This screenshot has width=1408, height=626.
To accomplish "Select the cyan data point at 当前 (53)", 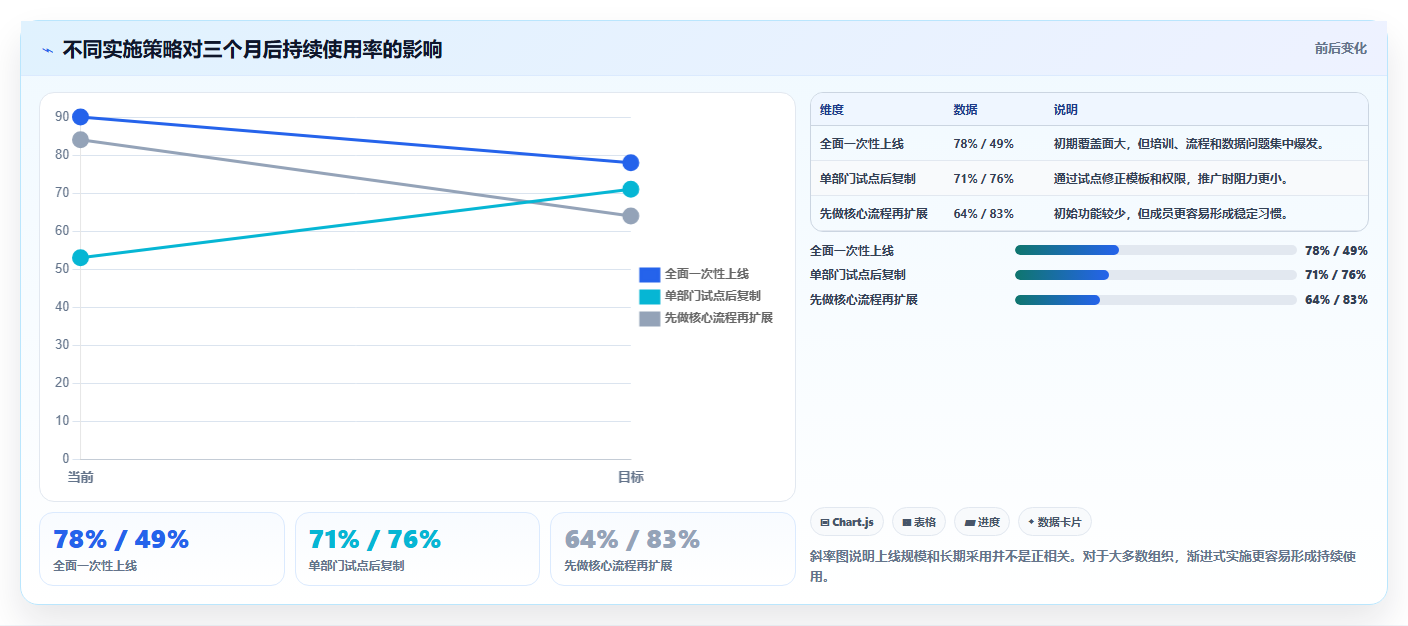I will point(81,258).
